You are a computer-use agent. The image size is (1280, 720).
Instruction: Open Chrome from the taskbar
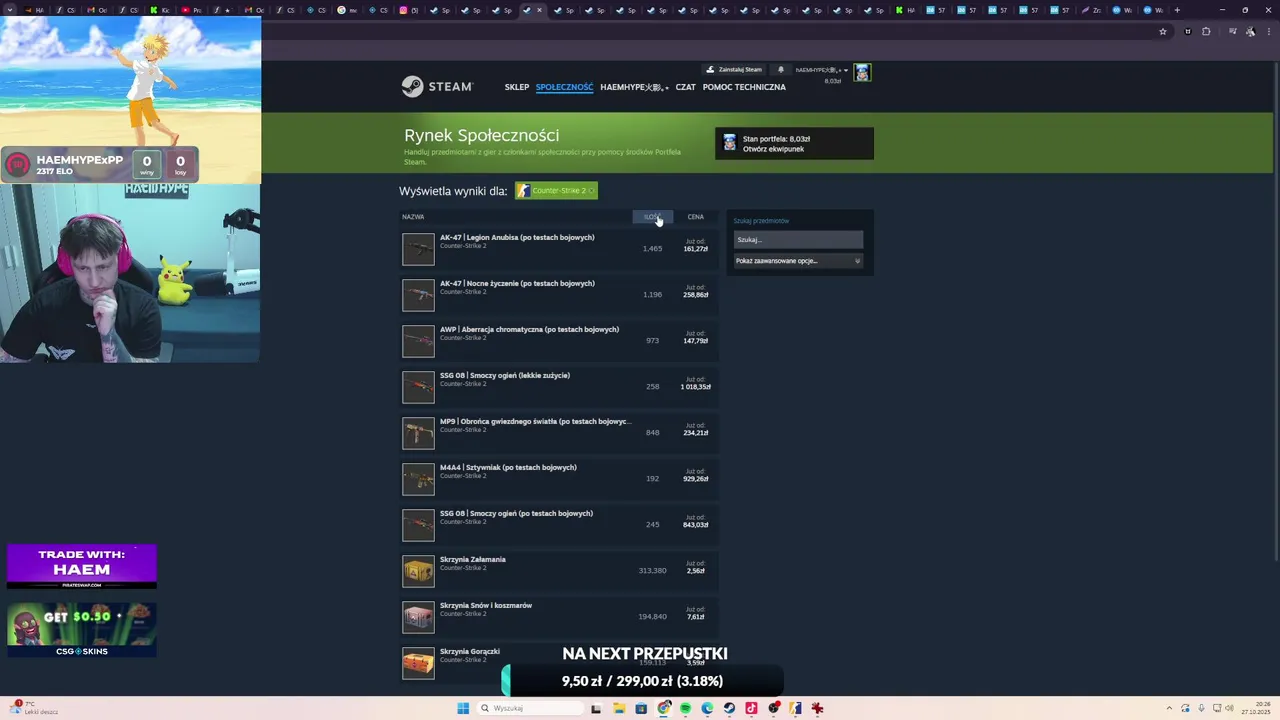click(x=663, y=708)
